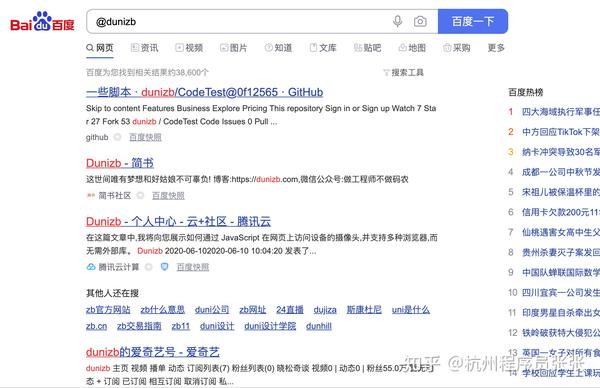Click the icon next to github source
Viewport: 600px width, 388px height.
(x=117, y=137)
